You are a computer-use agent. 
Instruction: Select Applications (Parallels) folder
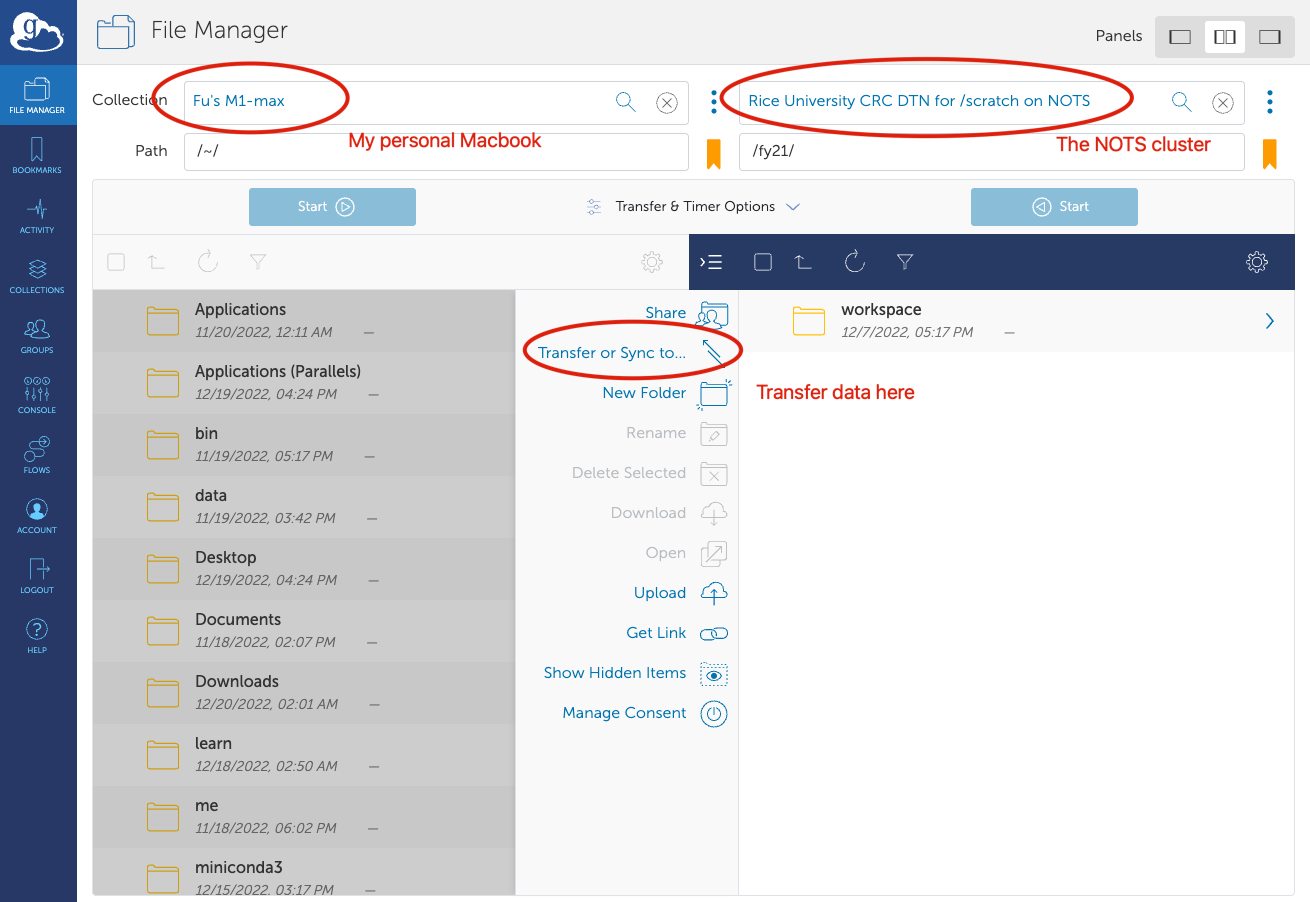click(x=304, y=383)
